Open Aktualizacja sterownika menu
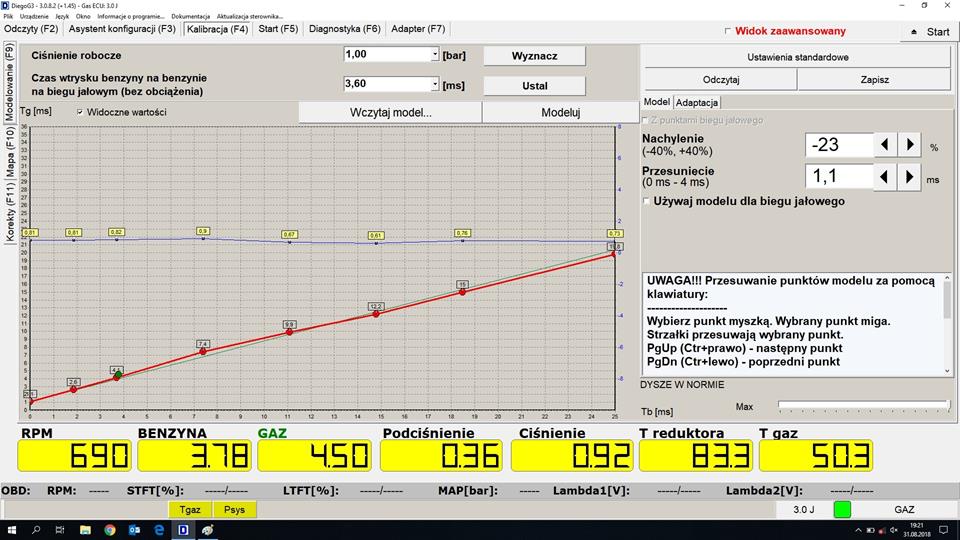The image size is (960, 540). coord(250,17)
